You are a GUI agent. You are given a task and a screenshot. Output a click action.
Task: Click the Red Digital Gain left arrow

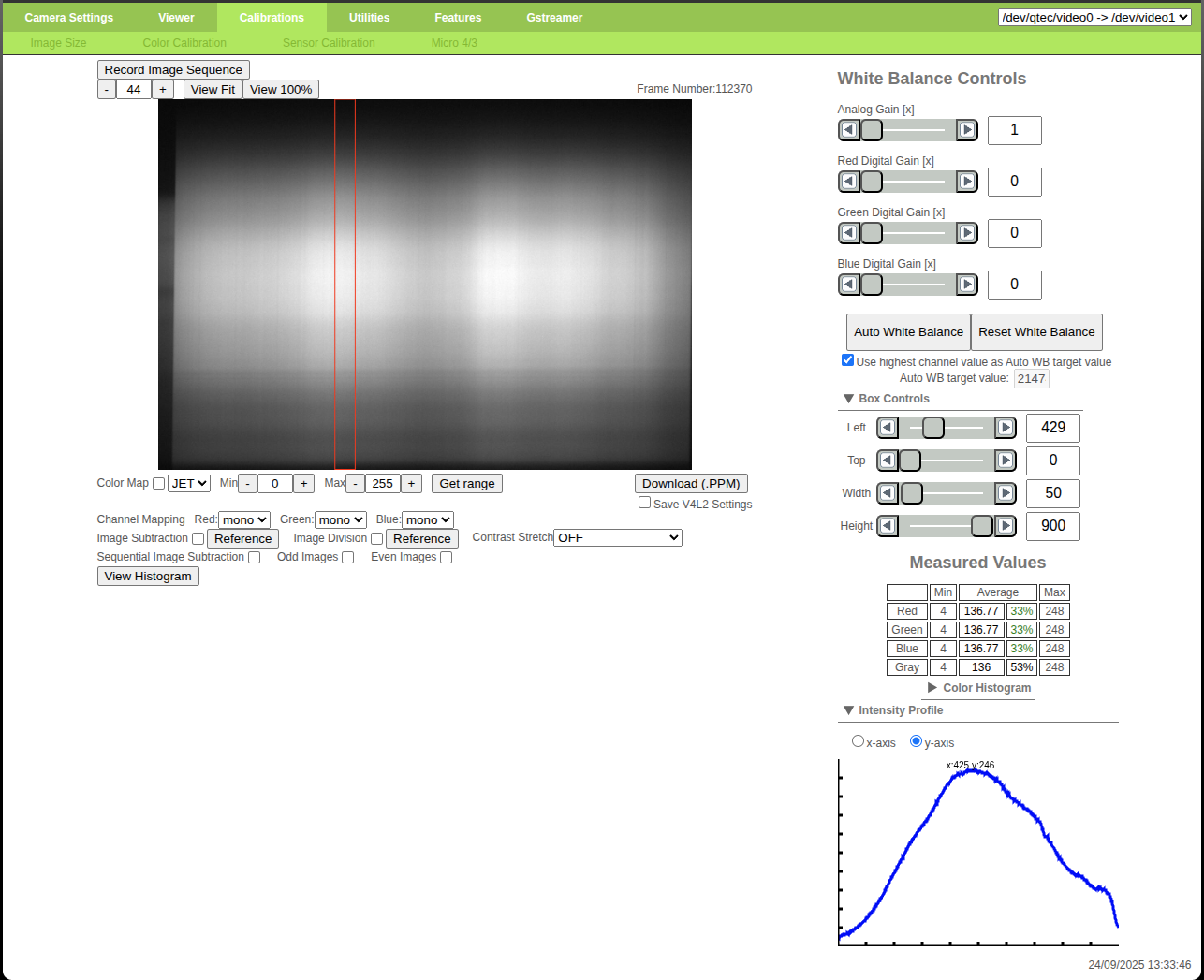(849, 182)
